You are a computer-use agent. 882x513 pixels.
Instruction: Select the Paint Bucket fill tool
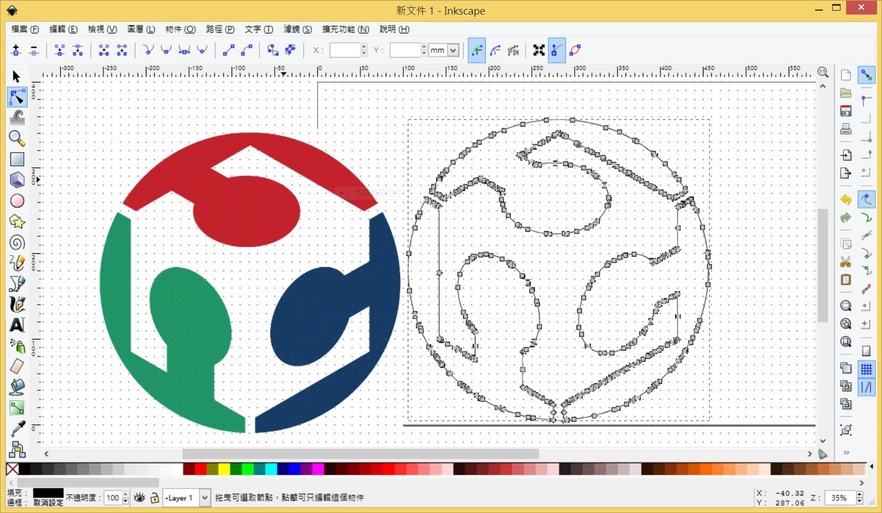coord(17,387)
